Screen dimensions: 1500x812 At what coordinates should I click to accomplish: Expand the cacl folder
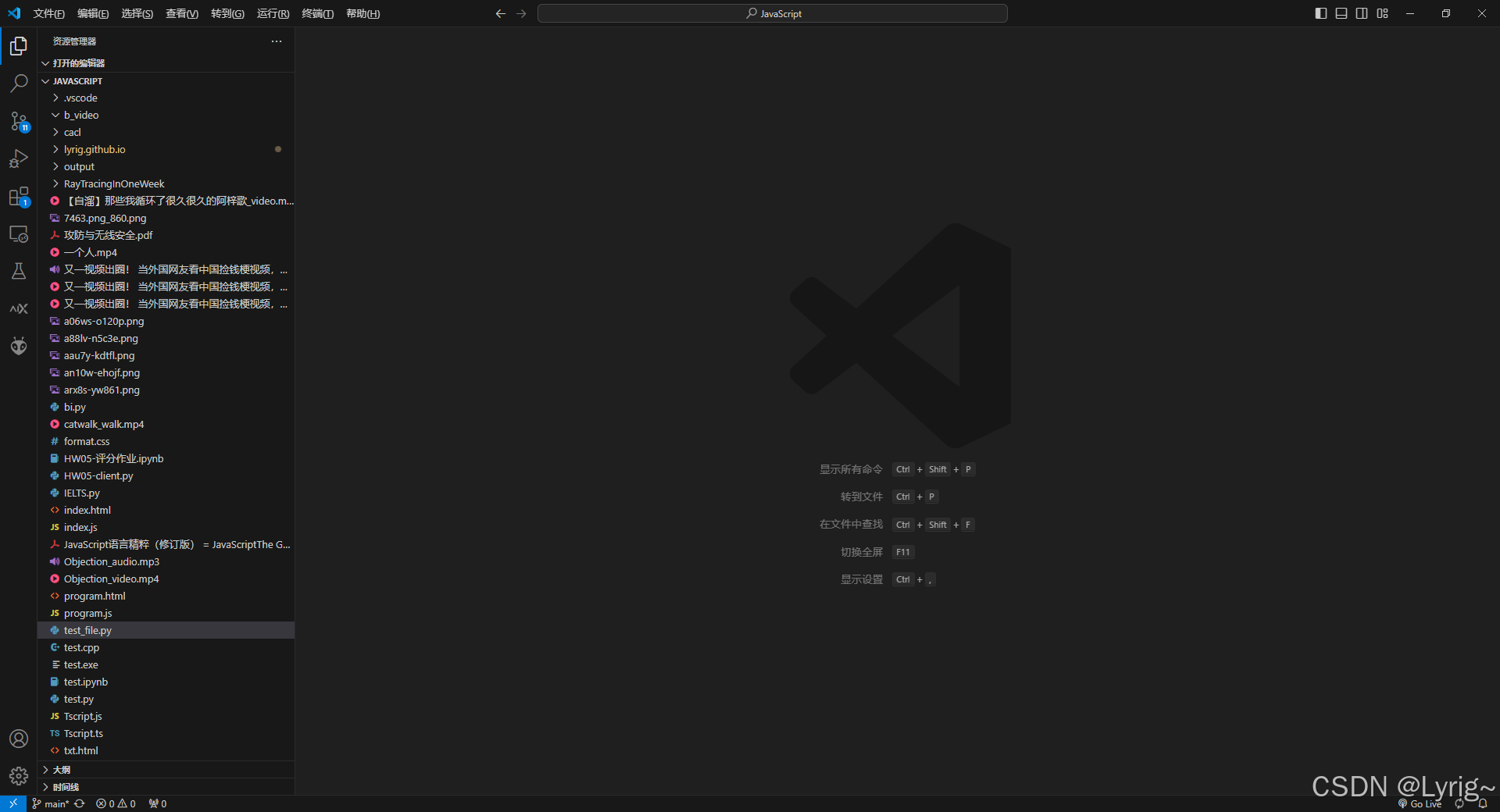click(166, 132)
